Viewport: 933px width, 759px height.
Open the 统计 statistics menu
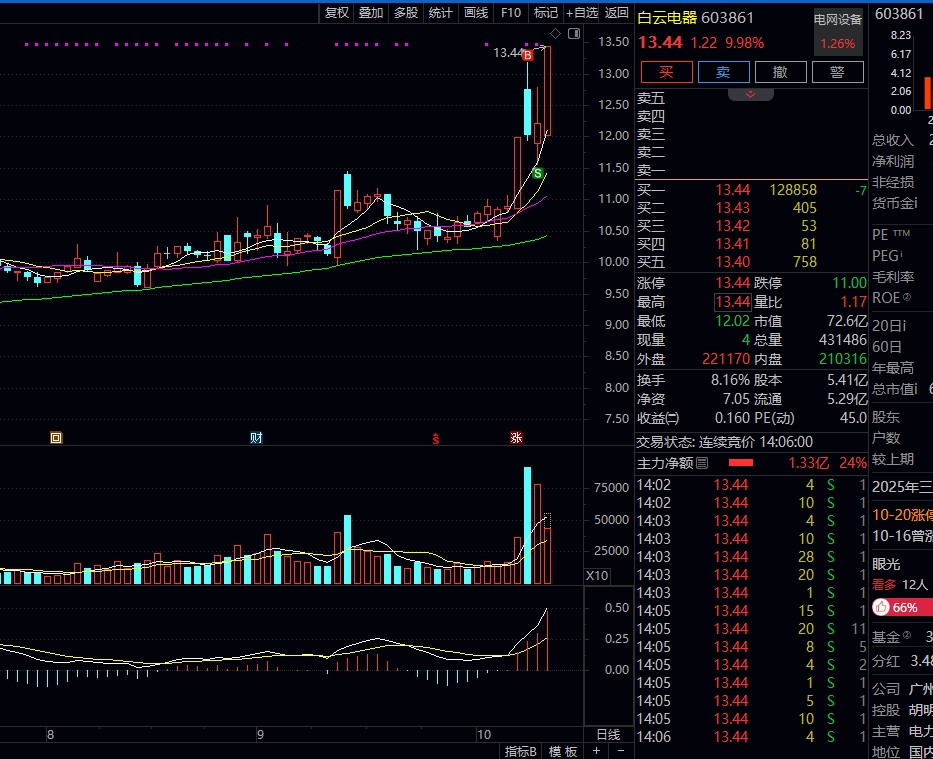coord(440,12)
